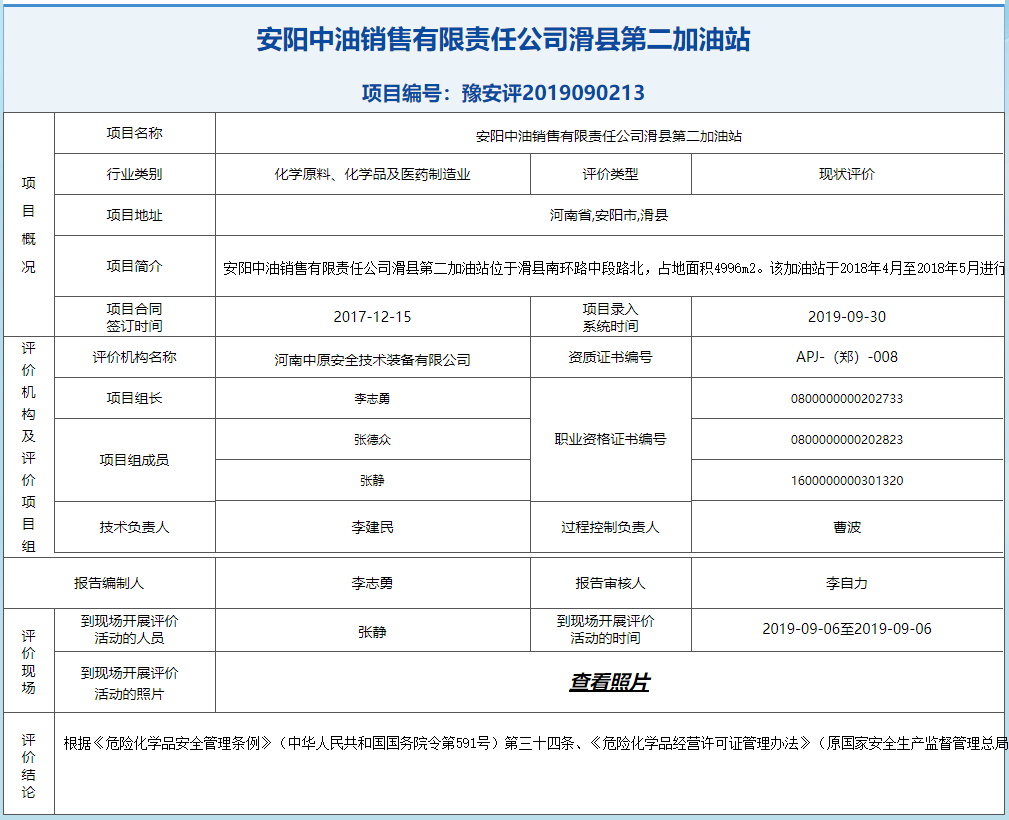Click the 资质证书编号 label
This screenshot has height=820, width=1009.
611,357
